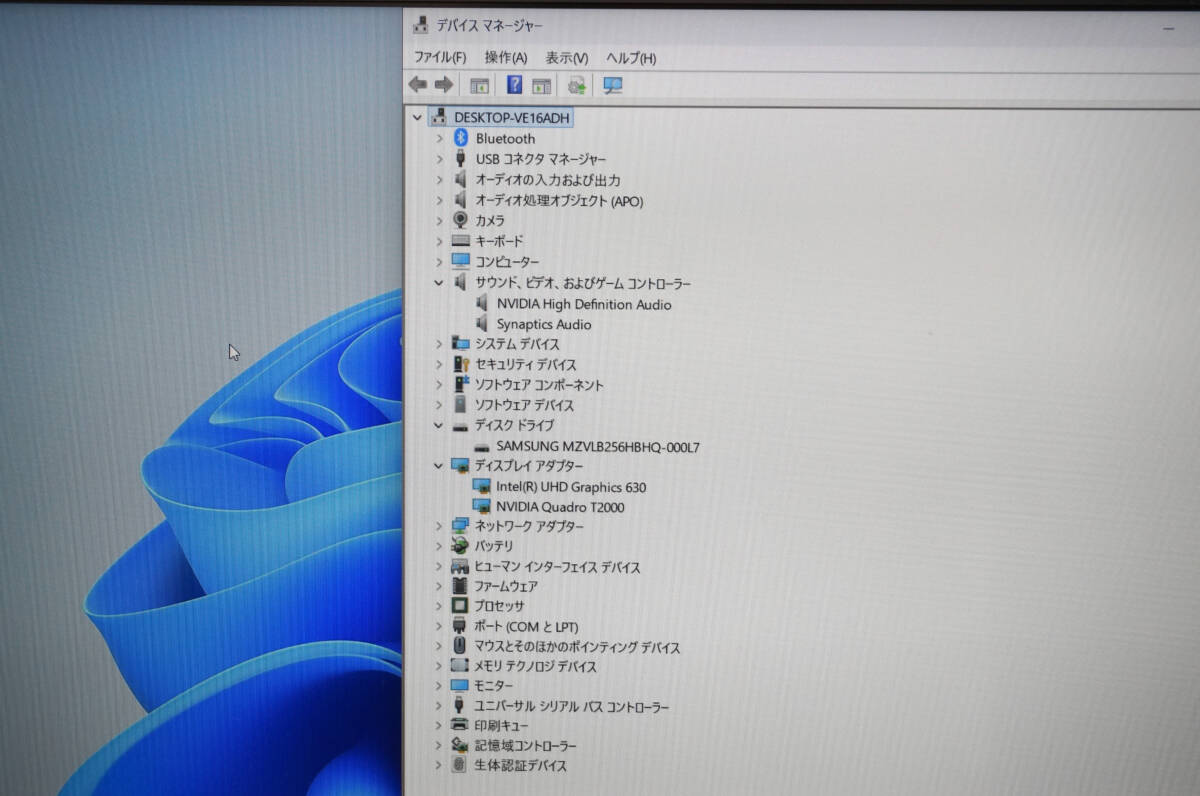Click the gear-with-green-arrow add drivers icon
This screenshot has height=796, width=1200.
click(577, 86)
